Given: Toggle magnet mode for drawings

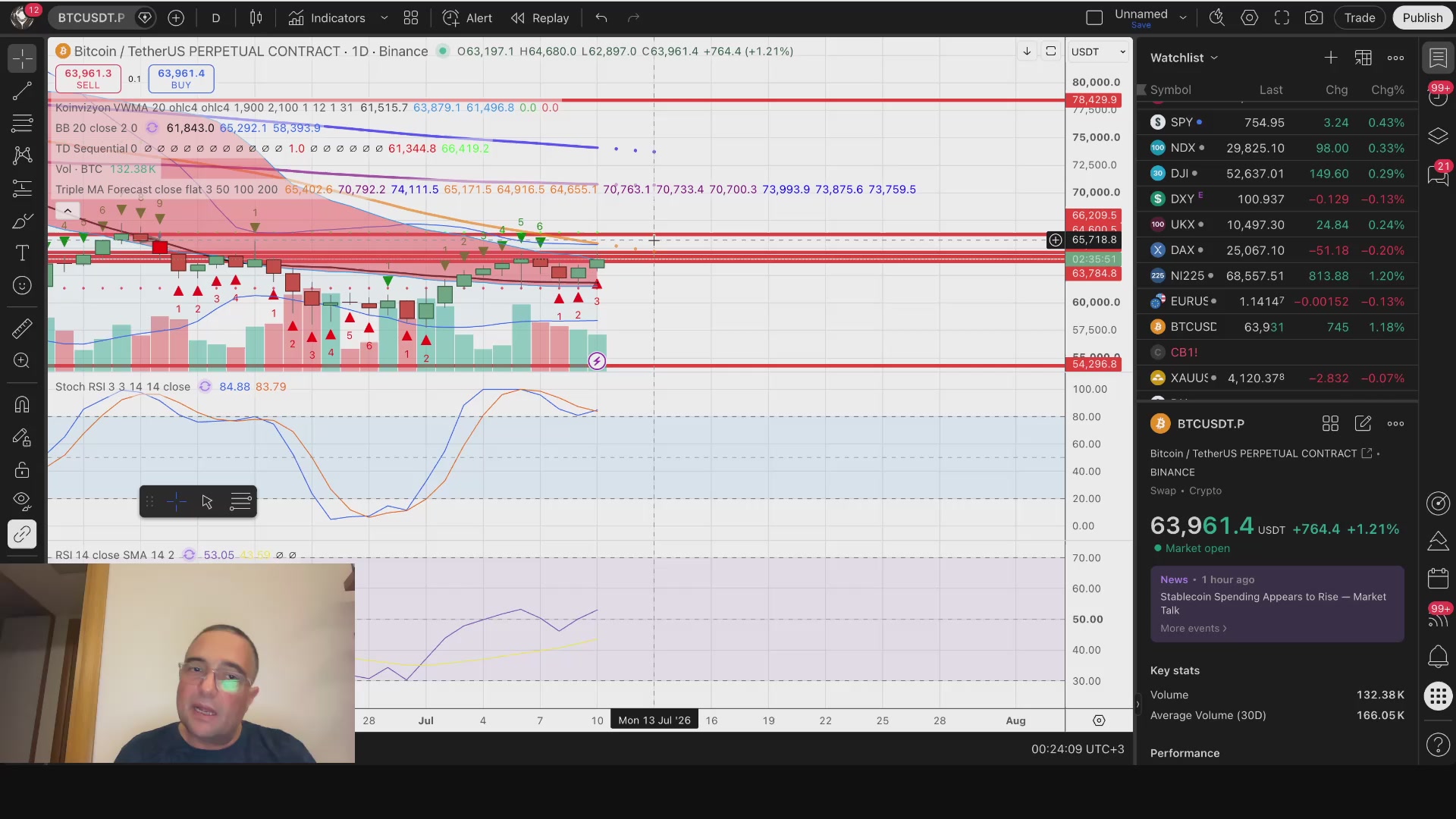Looking at the screenshot, I should (x=22, y=404).
